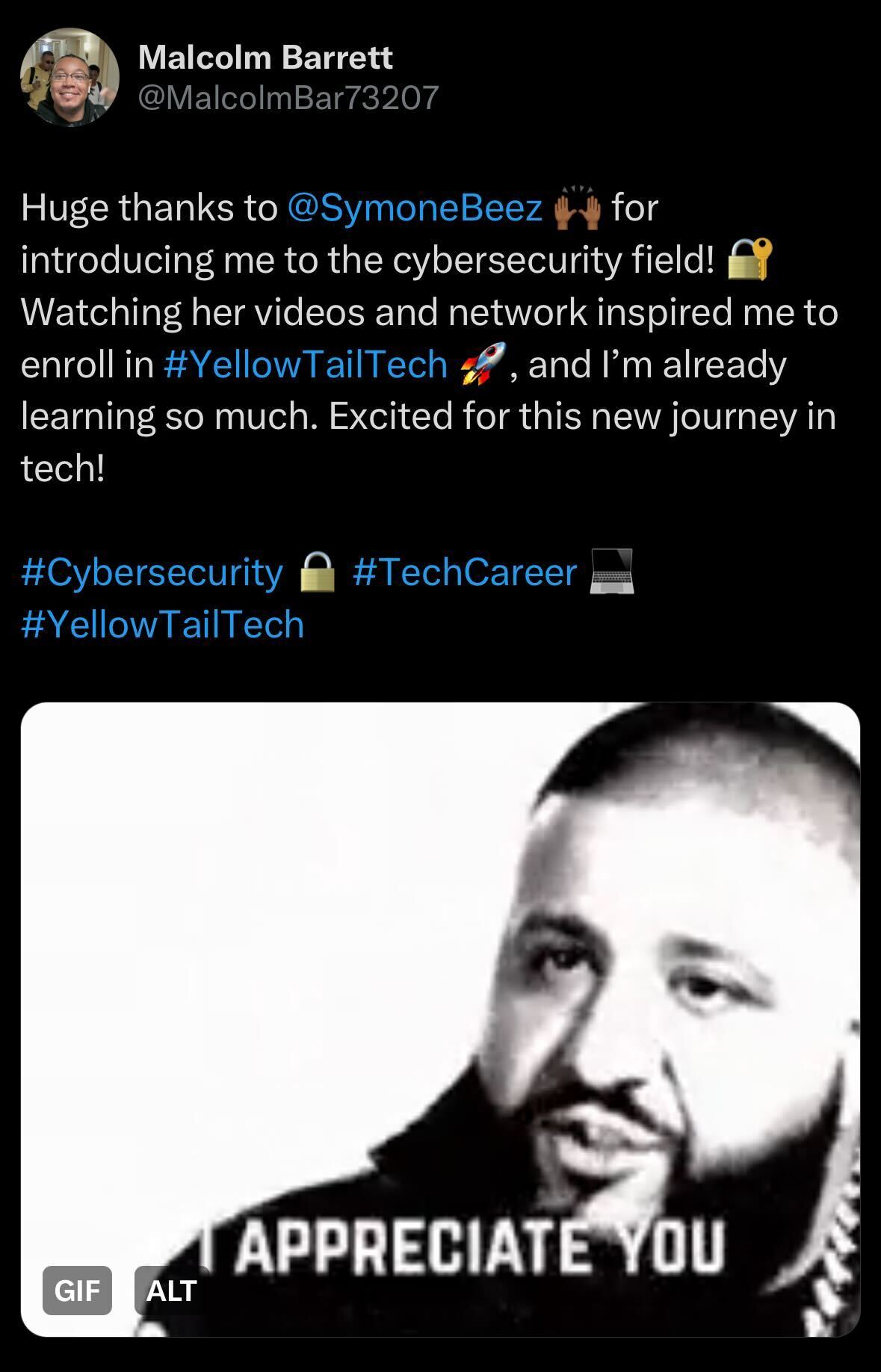Image resolution: width=881 pixels, height=1372 pixels.
Task: Open the #YellowTailTech hashtag beside the rocket
Action: (x=305, y=364)
